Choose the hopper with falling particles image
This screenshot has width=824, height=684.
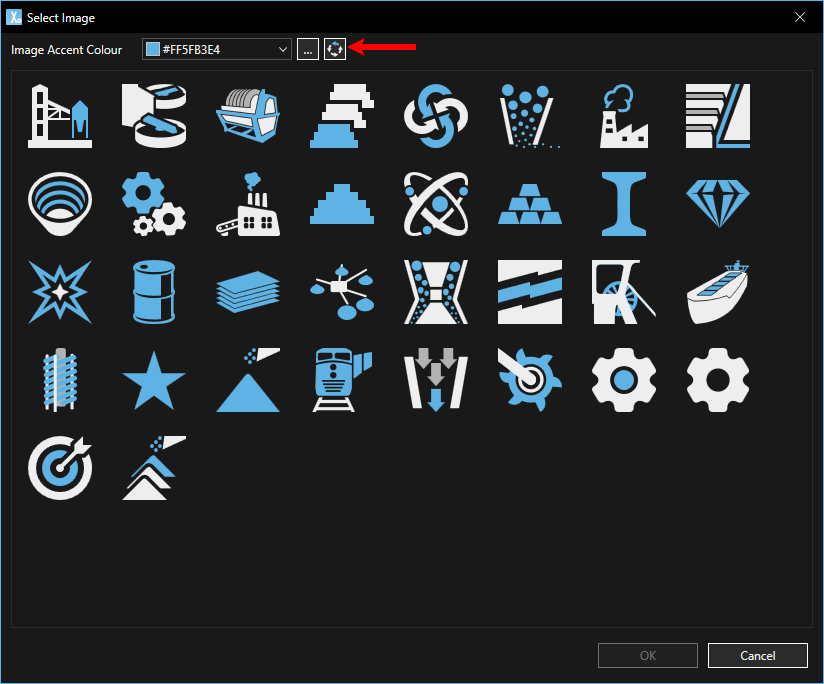tap(530, 116)
